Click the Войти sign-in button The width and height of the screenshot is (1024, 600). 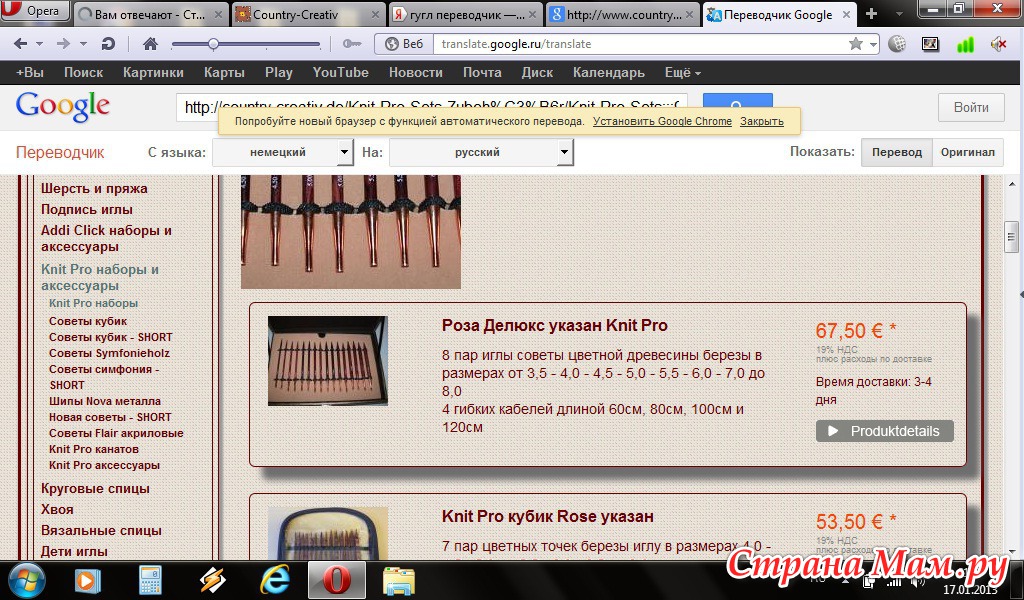[x=971, y=108]
